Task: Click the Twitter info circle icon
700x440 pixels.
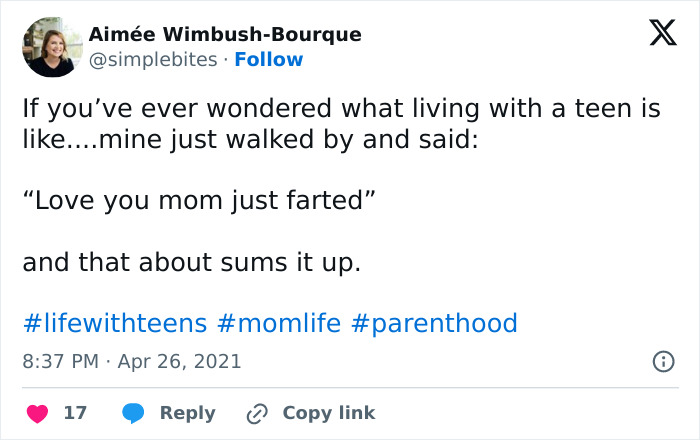Action: pos(662,362)
